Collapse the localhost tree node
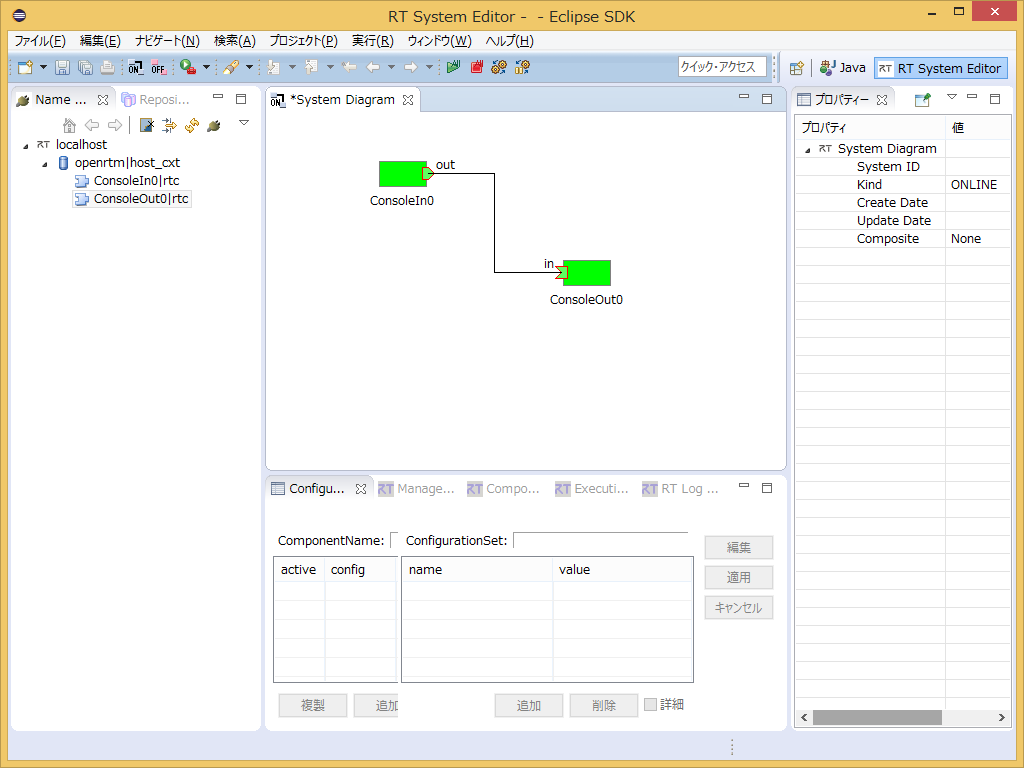The height and width of the screenshot is (768, 1024). 25,146
